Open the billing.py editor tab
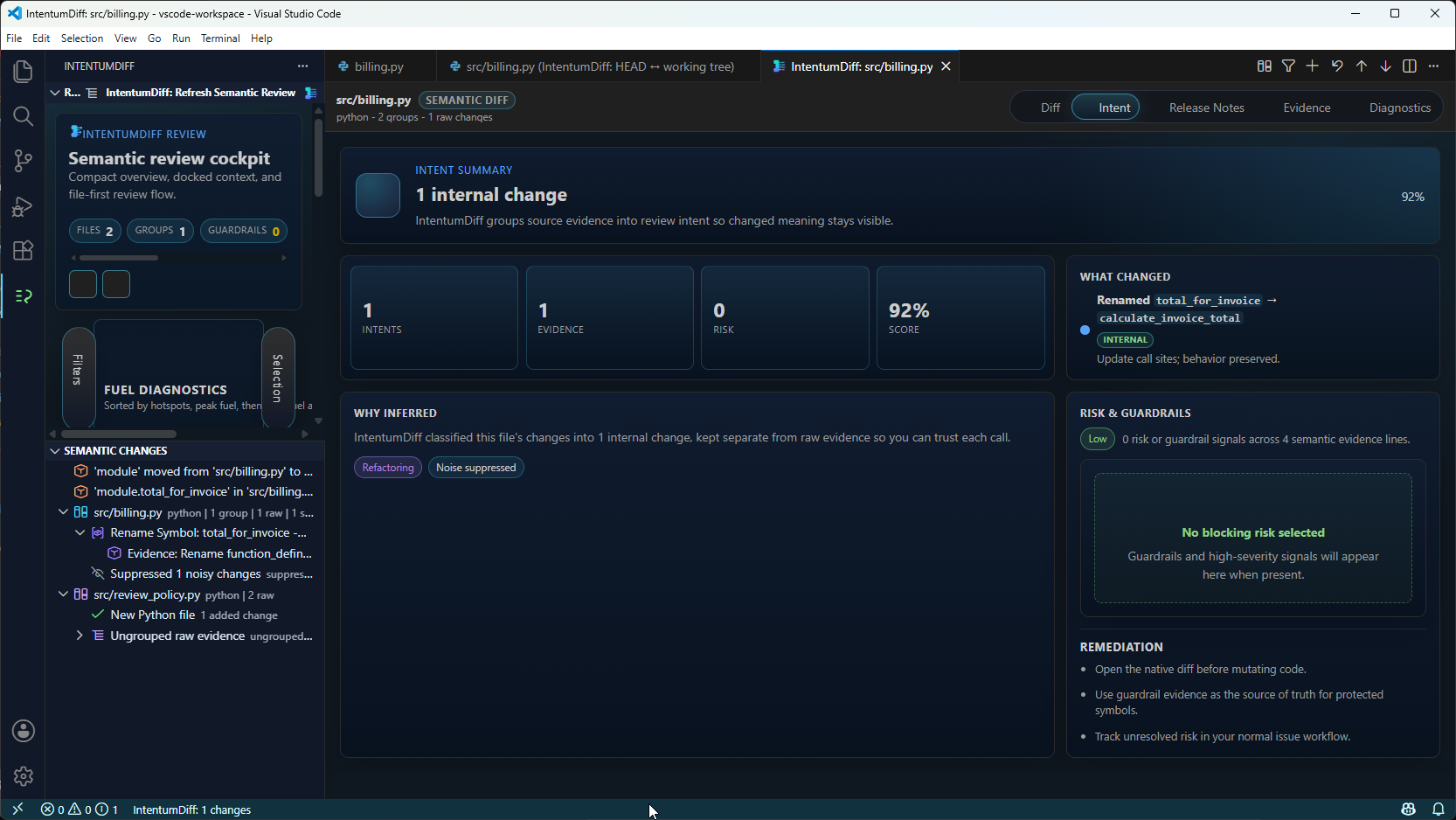 click(379, 66)
